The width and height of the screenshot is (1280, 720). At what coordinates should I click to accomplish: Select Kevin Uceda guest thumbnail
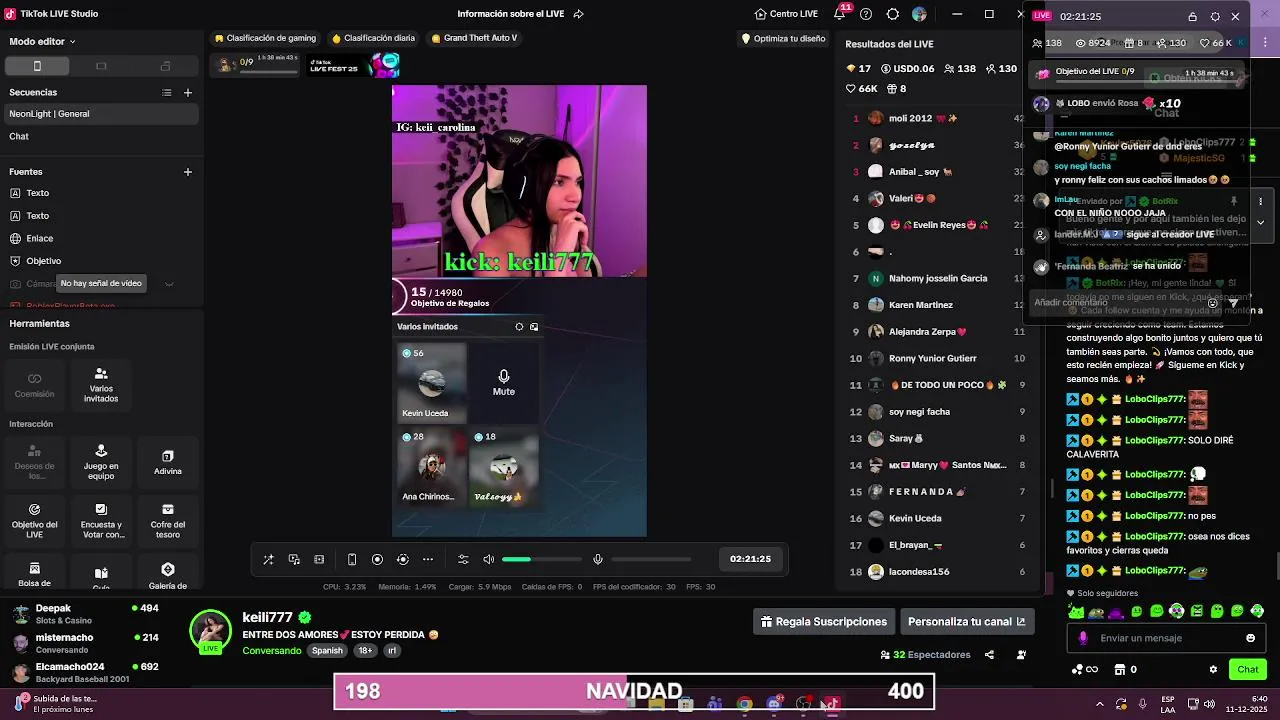(x=432, y=383)
